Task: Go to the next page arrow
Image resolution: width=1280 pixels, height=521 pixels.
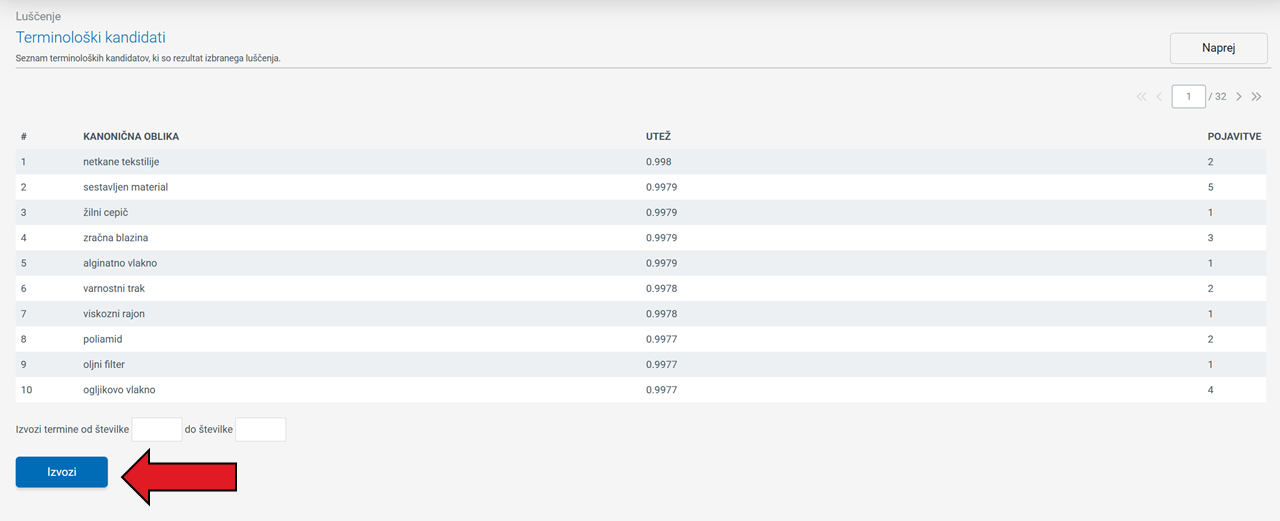Action: [x=1239, y=97]
